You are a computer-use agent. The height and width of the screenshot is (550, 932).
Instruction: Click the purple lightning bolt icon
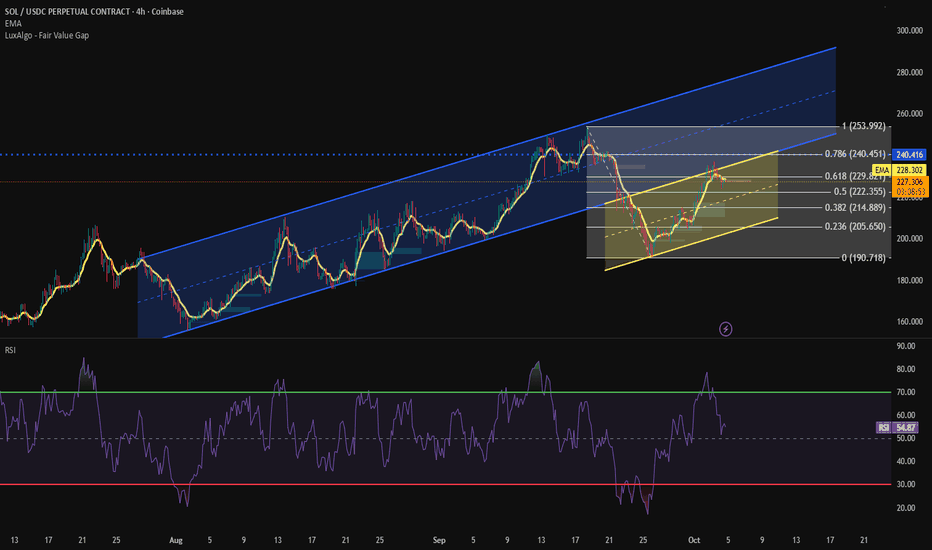[x=725, y=329]
